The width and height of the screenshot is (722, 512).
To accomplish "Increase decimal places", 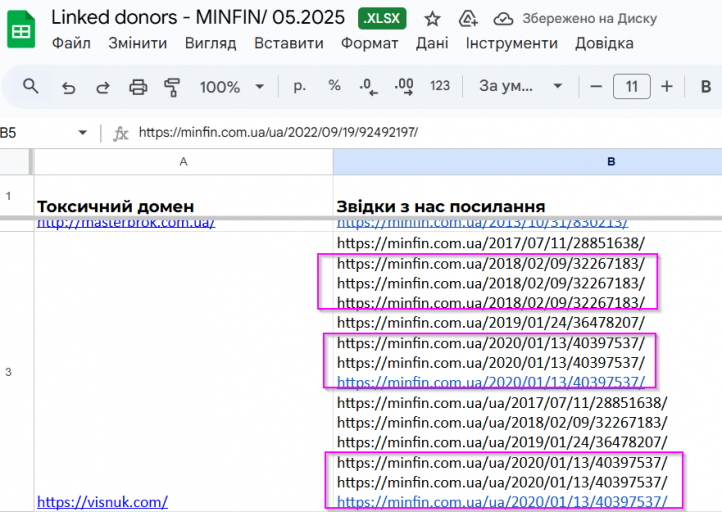I will pyautogui.click(x=404, y=87).
